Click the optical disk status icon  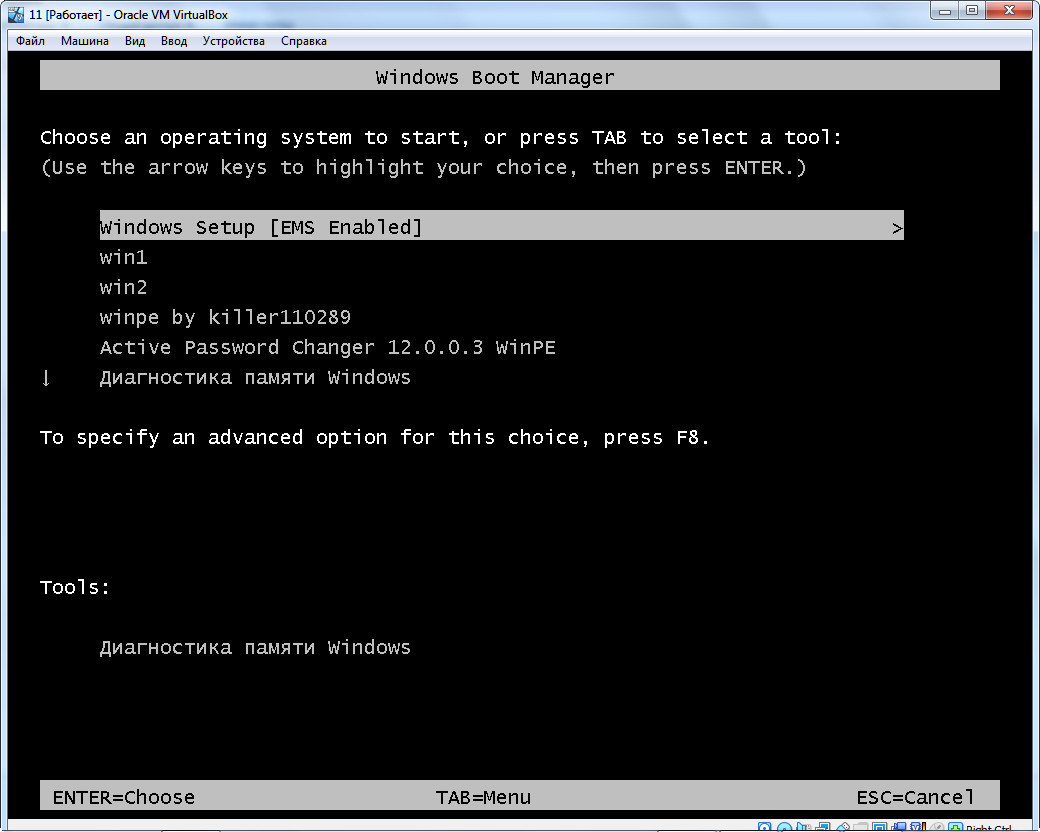point(785,828)
